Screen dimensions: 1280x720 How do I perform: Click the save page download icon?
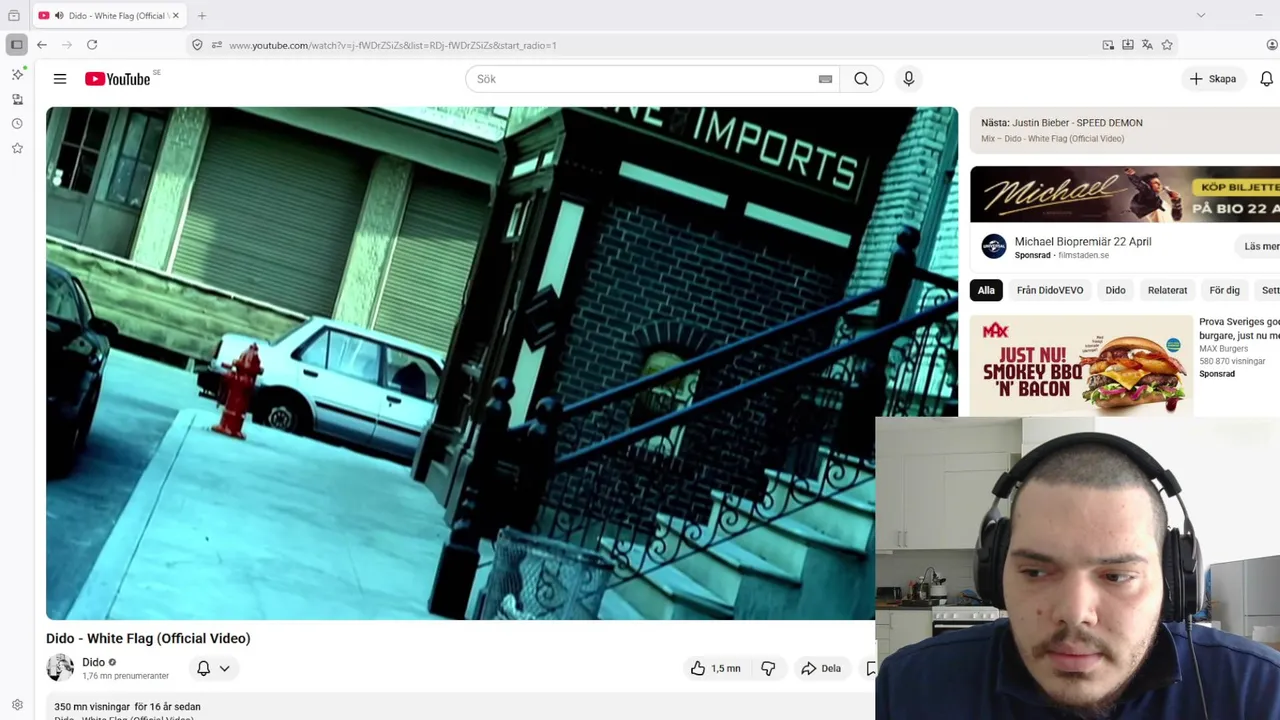point(1128,45)
